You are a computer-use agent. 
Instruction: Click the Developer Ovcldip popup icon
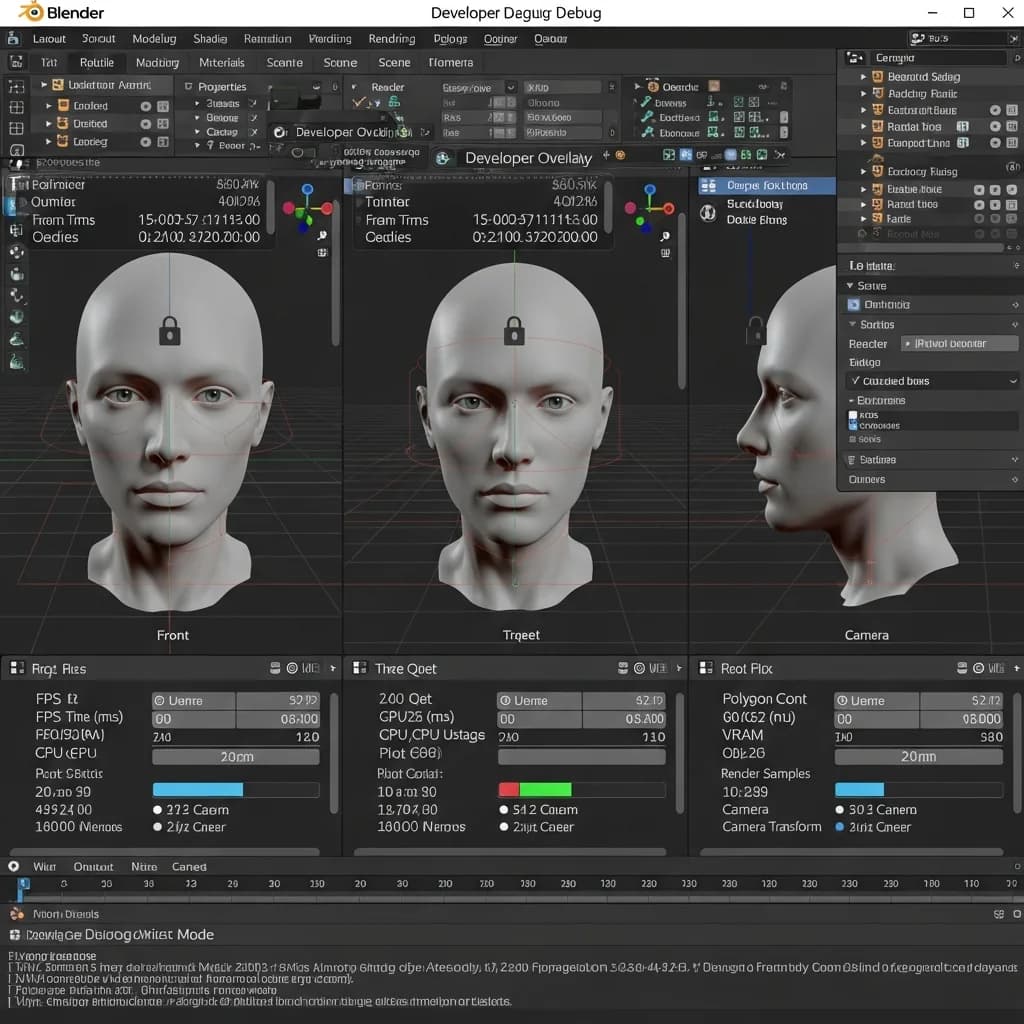click(280, 132)
